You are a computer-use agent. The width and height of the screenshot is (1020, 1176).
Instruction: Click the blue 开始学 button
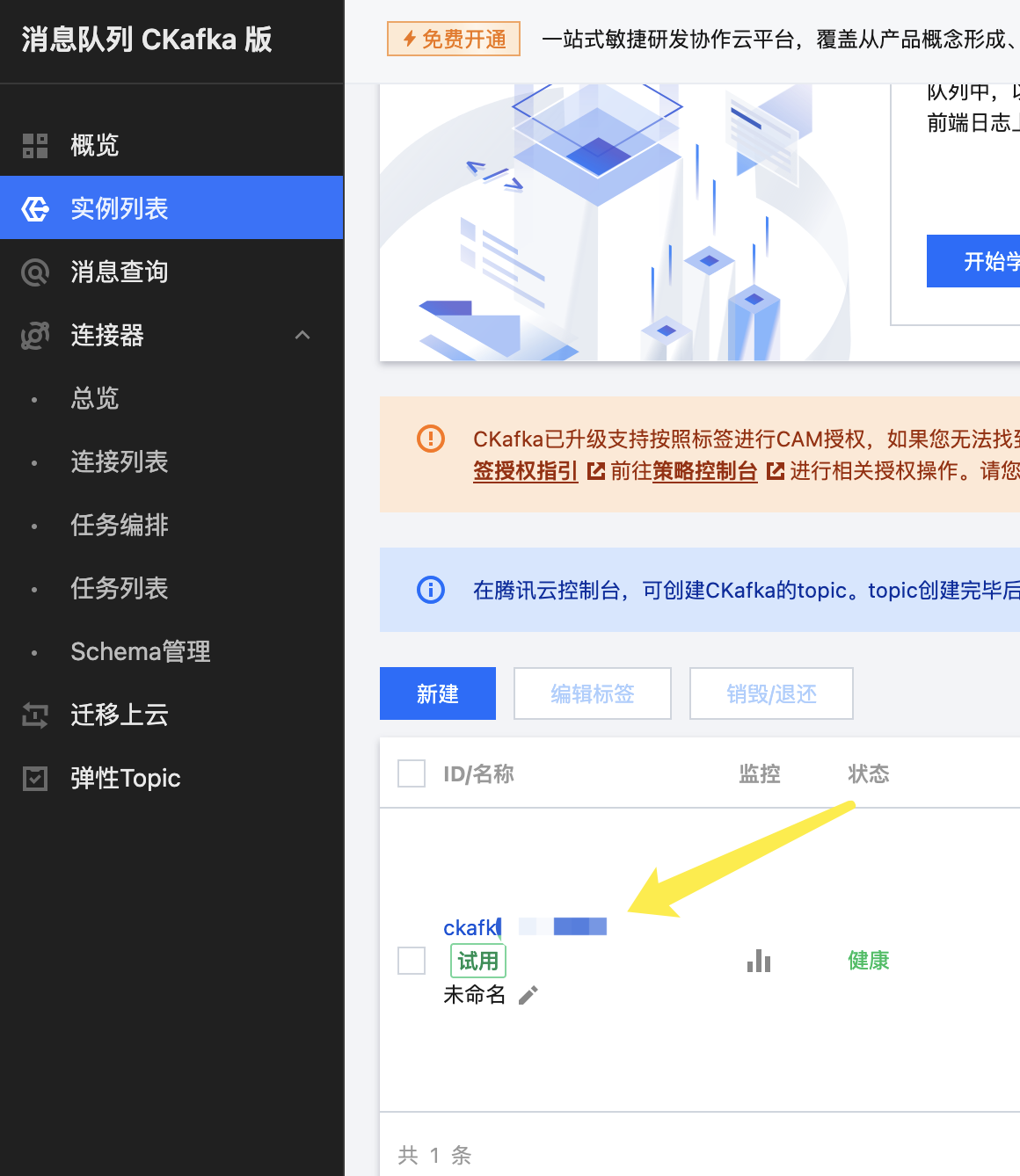(973, 261)
